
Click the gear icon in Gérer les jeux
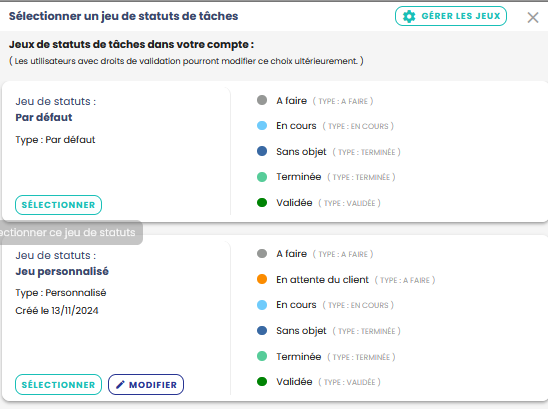tap(409, 16)
